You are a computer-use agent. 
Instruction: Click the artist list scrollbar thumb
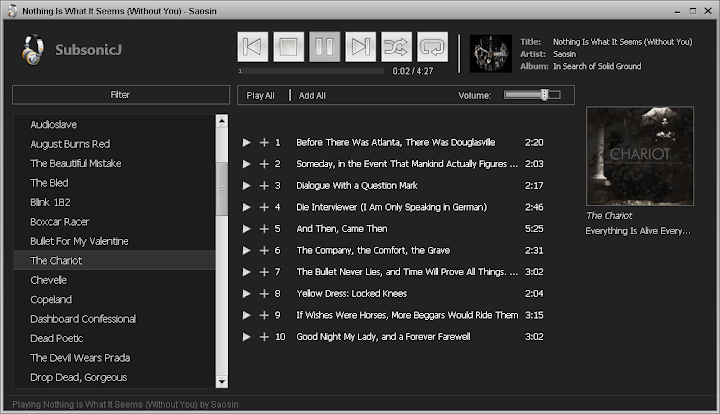point(222,189)
